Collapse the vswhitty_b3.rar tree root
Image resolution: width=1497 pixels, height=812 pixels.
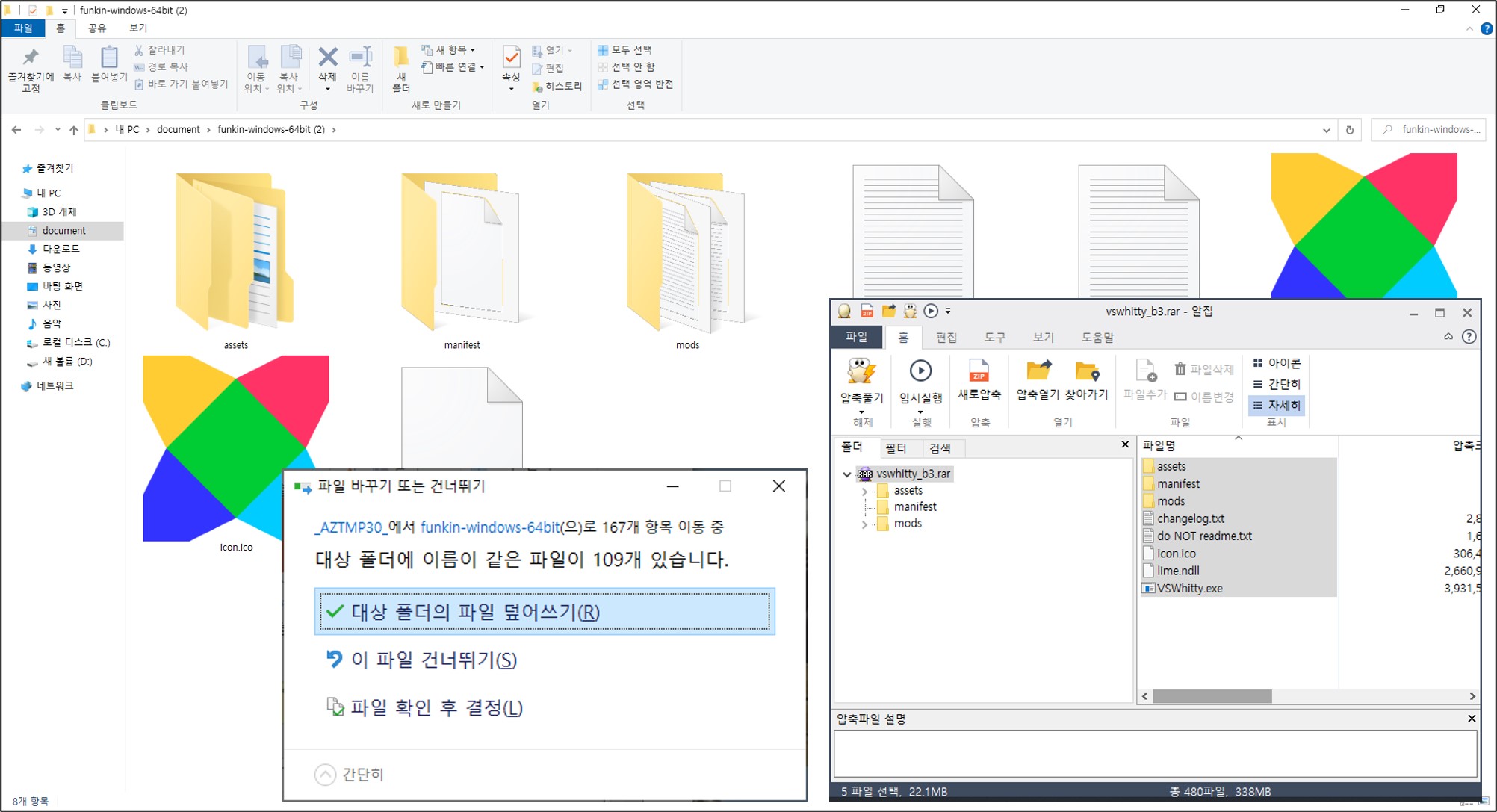(x=846, y=474)
